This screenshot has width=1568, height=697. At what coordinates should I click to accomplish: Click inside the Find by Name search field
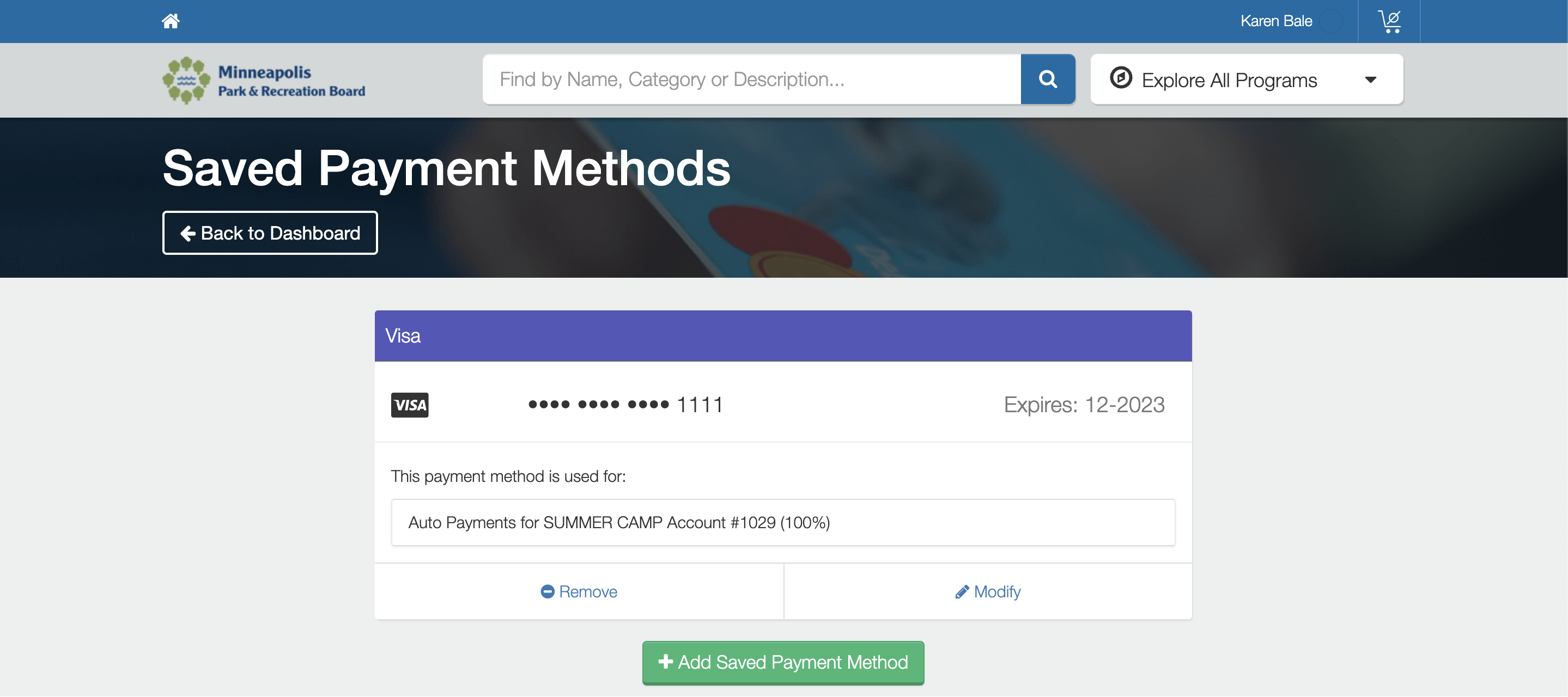click(x=749, y=79)
